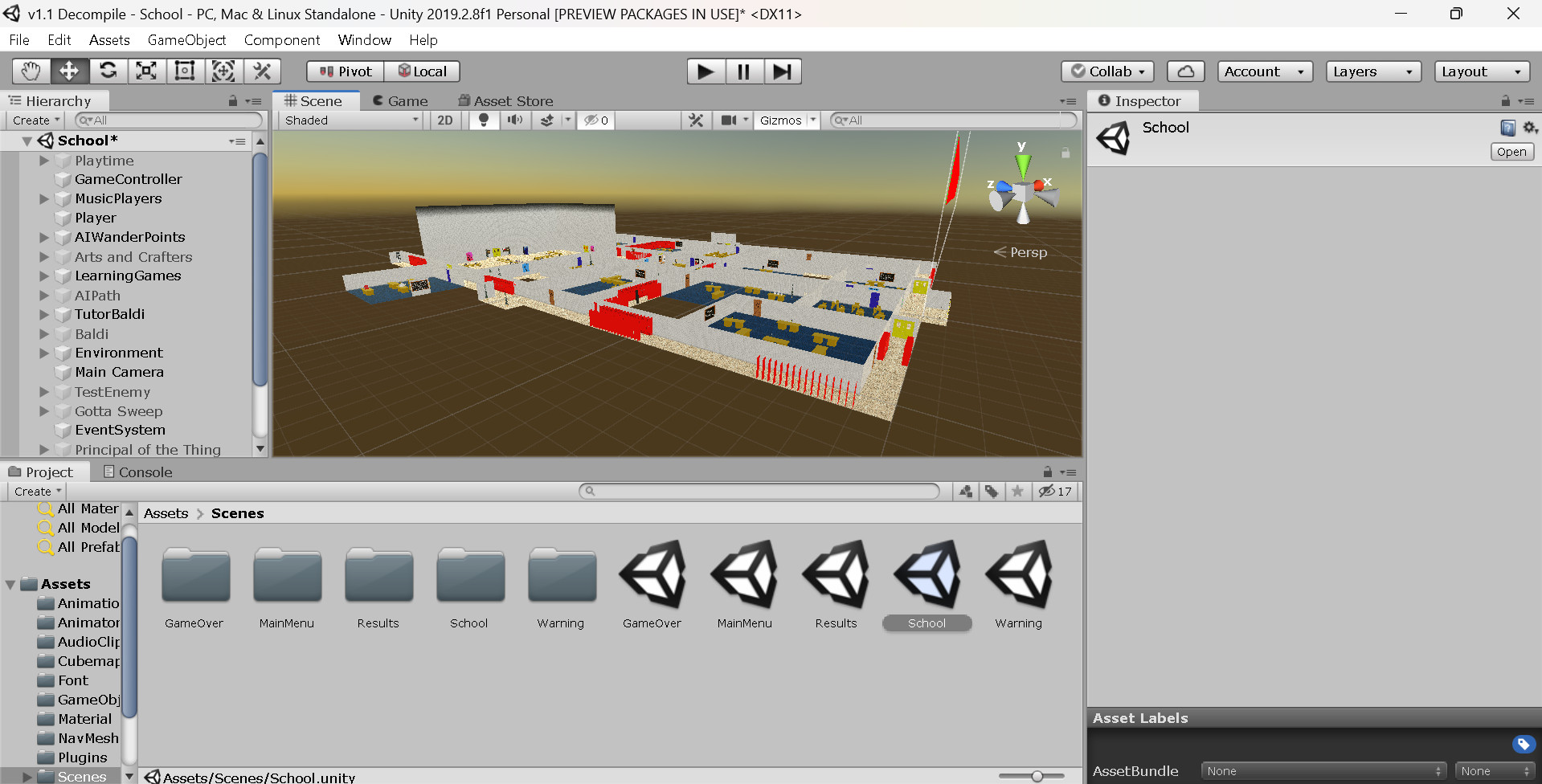Viewport: 1542px width, 784px height.
Task: Click Open in the Inspector
Action: 1511,151
